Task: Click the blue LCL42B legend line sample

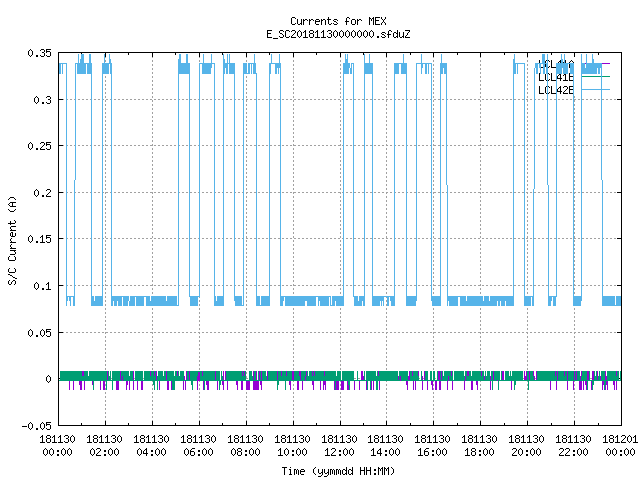Action: (x=596, y=89)
